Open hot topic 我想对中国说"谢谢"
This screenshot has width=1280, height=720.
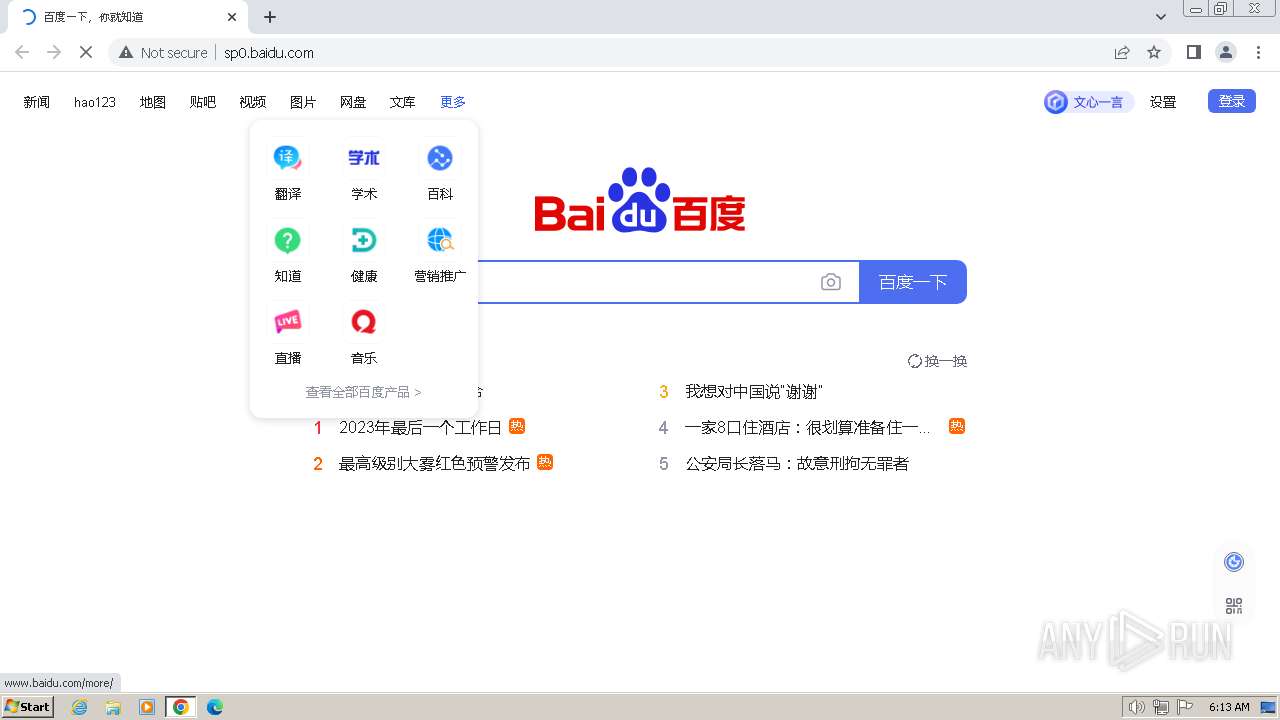[754, 392]
